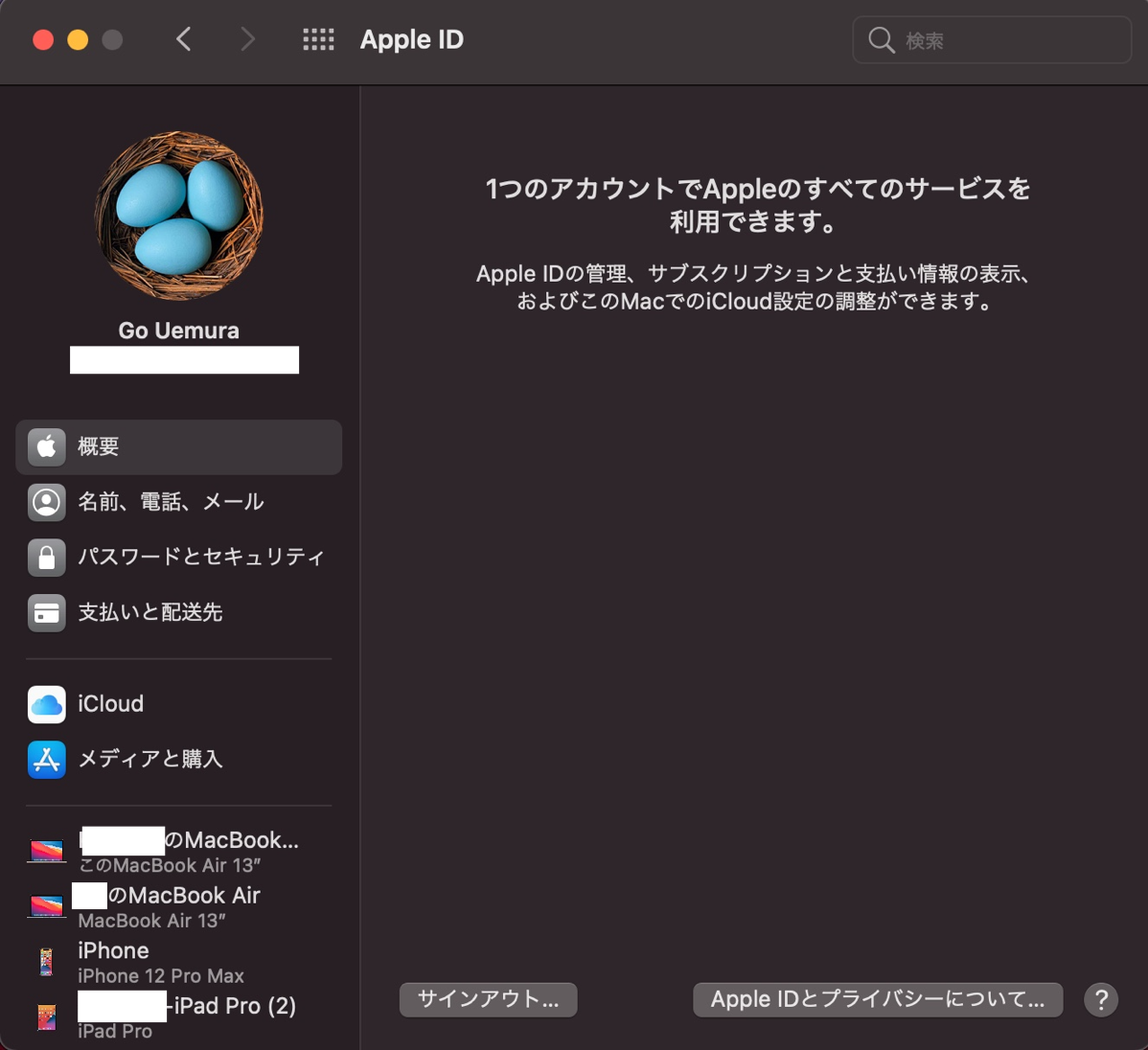Viewport: 1148px width, 1050px height.
Task: Click the iCloud cloud icon
Action: coord(47,704)
